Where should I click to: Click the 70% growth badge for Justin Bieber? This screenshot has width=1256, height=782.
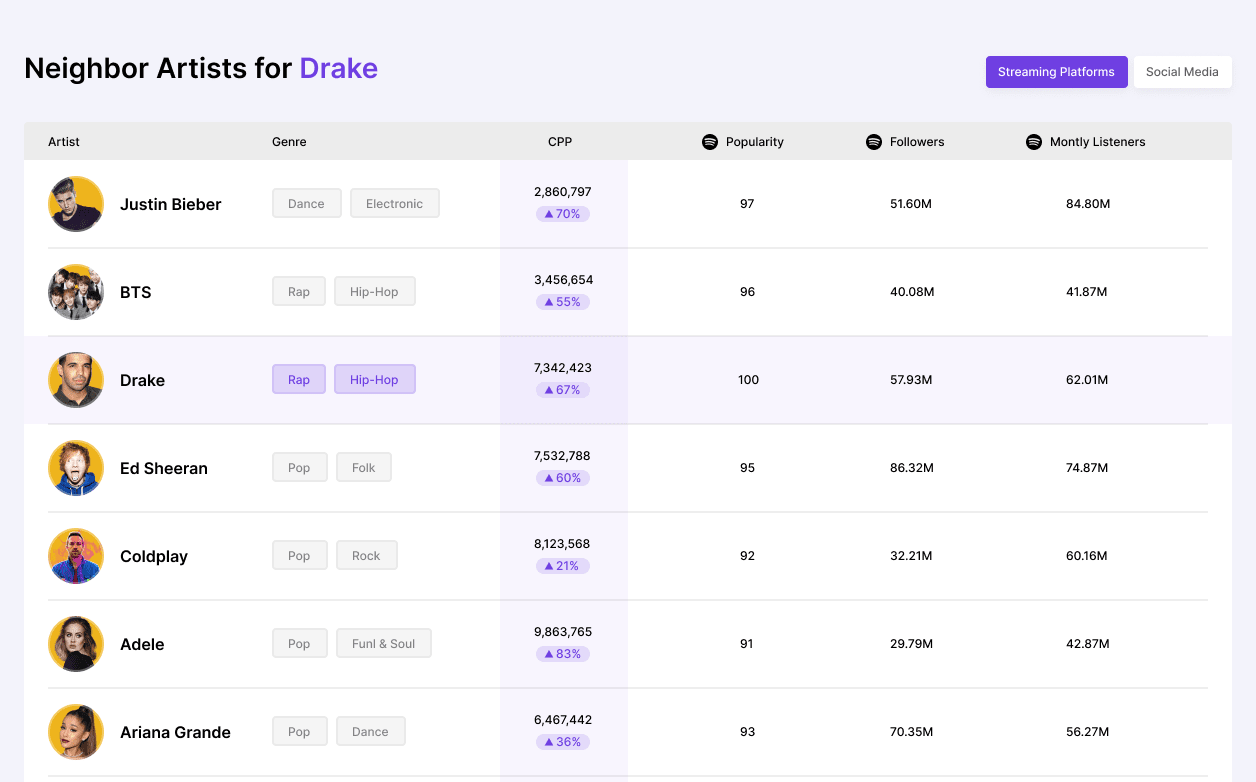click(563, 214)
